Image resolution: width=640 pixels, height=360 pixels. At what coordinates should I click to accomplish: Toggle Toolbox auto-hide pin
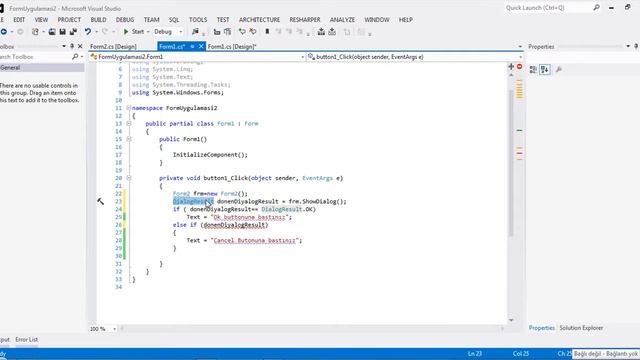(72, 47)
